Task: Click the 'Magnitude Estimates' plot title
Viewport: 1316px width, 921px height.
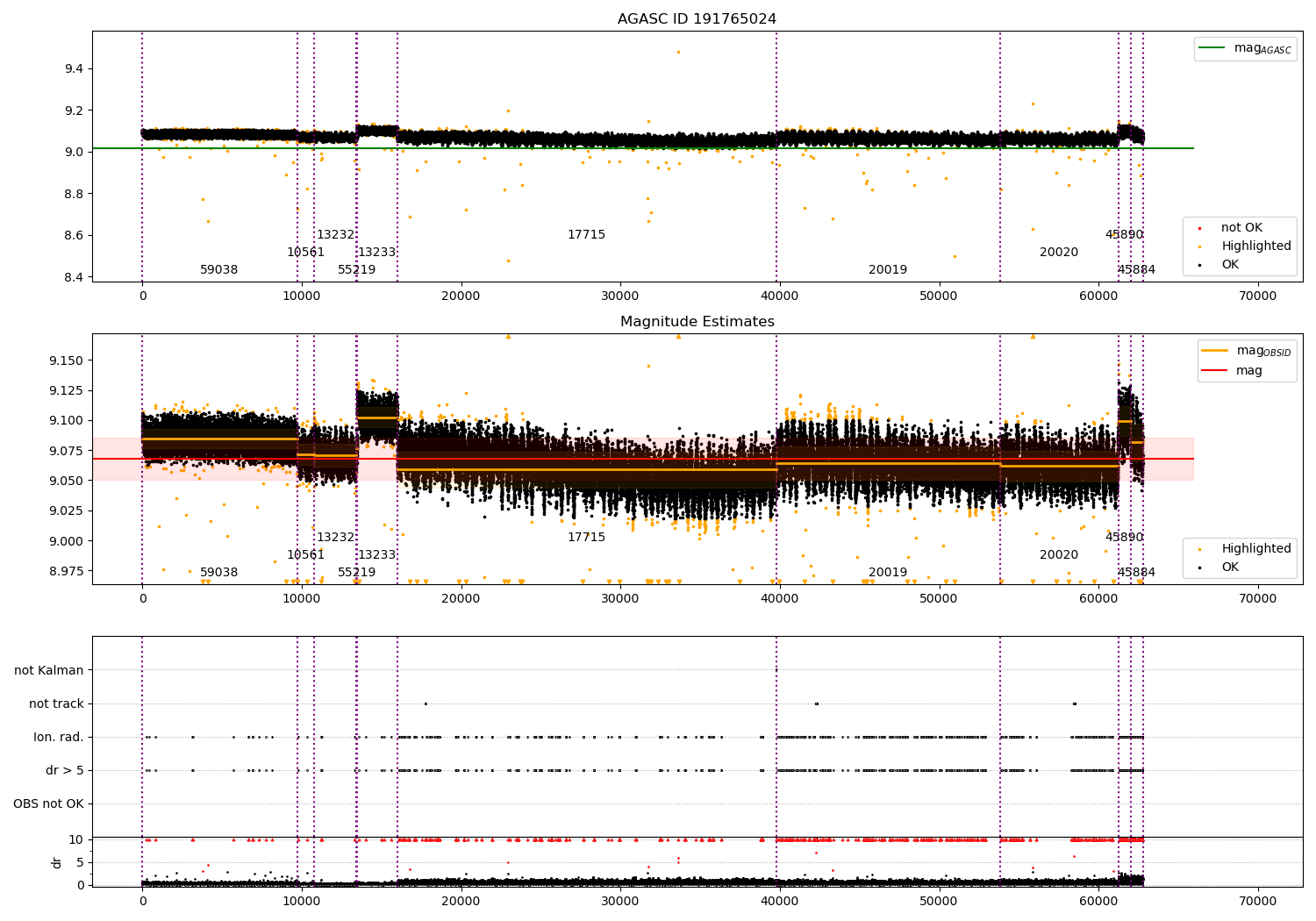Action: [x=697, y=322]
